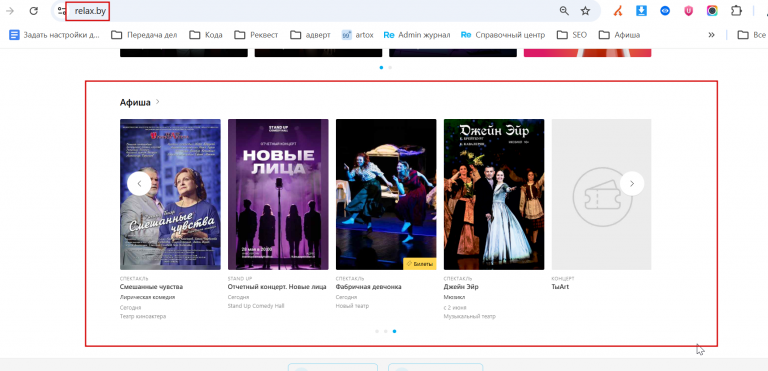Open the ТыArt concert title
This screenshot has width=768, height=371.
point(560,287)
